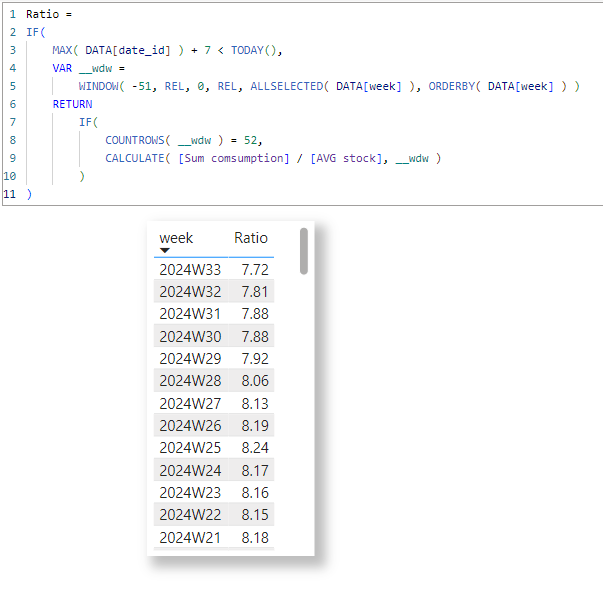Click the ratio value 8.13
The width and height of the screenshot is (603, 592).
(x=255, y=404)
